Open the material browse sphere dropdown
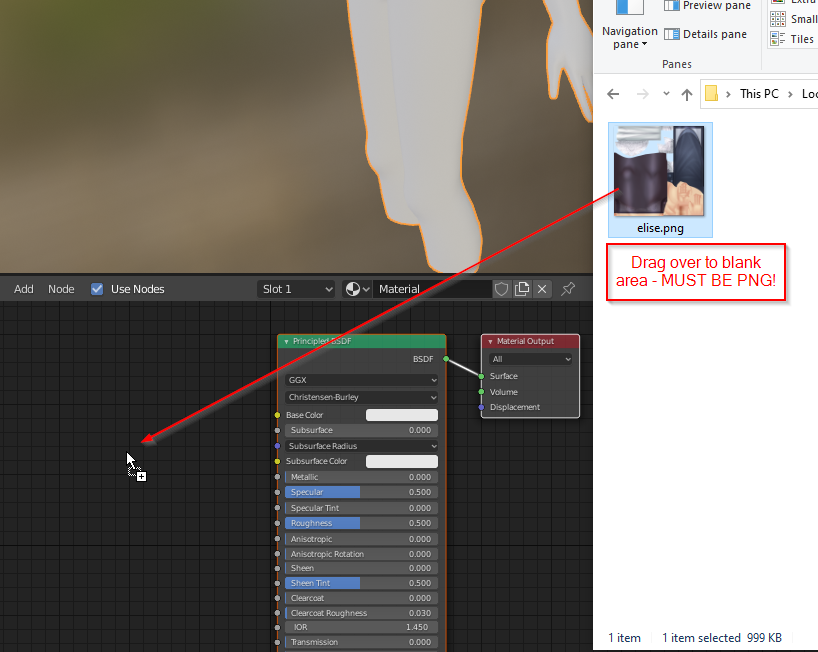The image size is (818, 652). pyautogui.click(x=357, y=289)
